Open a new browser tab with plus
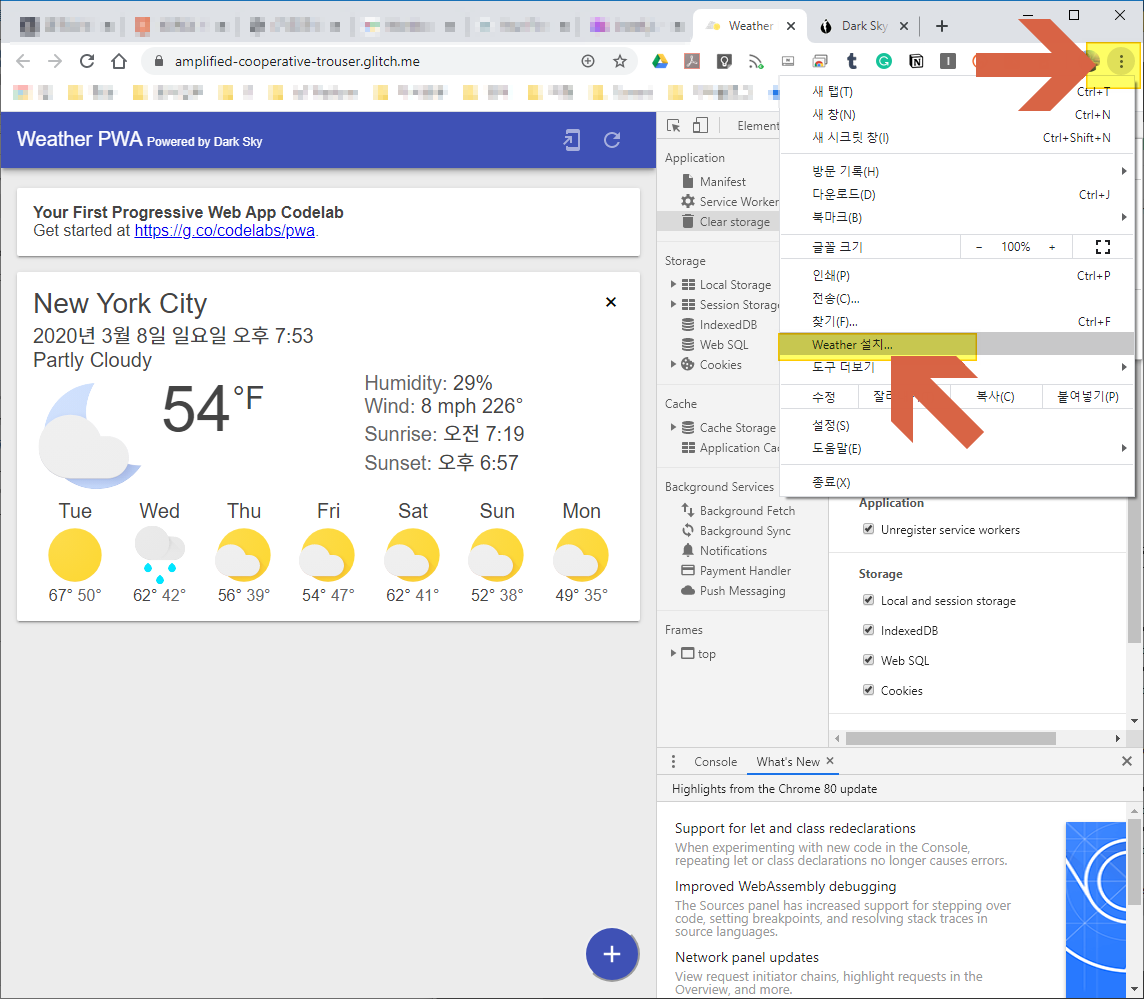 click(942, 26)
